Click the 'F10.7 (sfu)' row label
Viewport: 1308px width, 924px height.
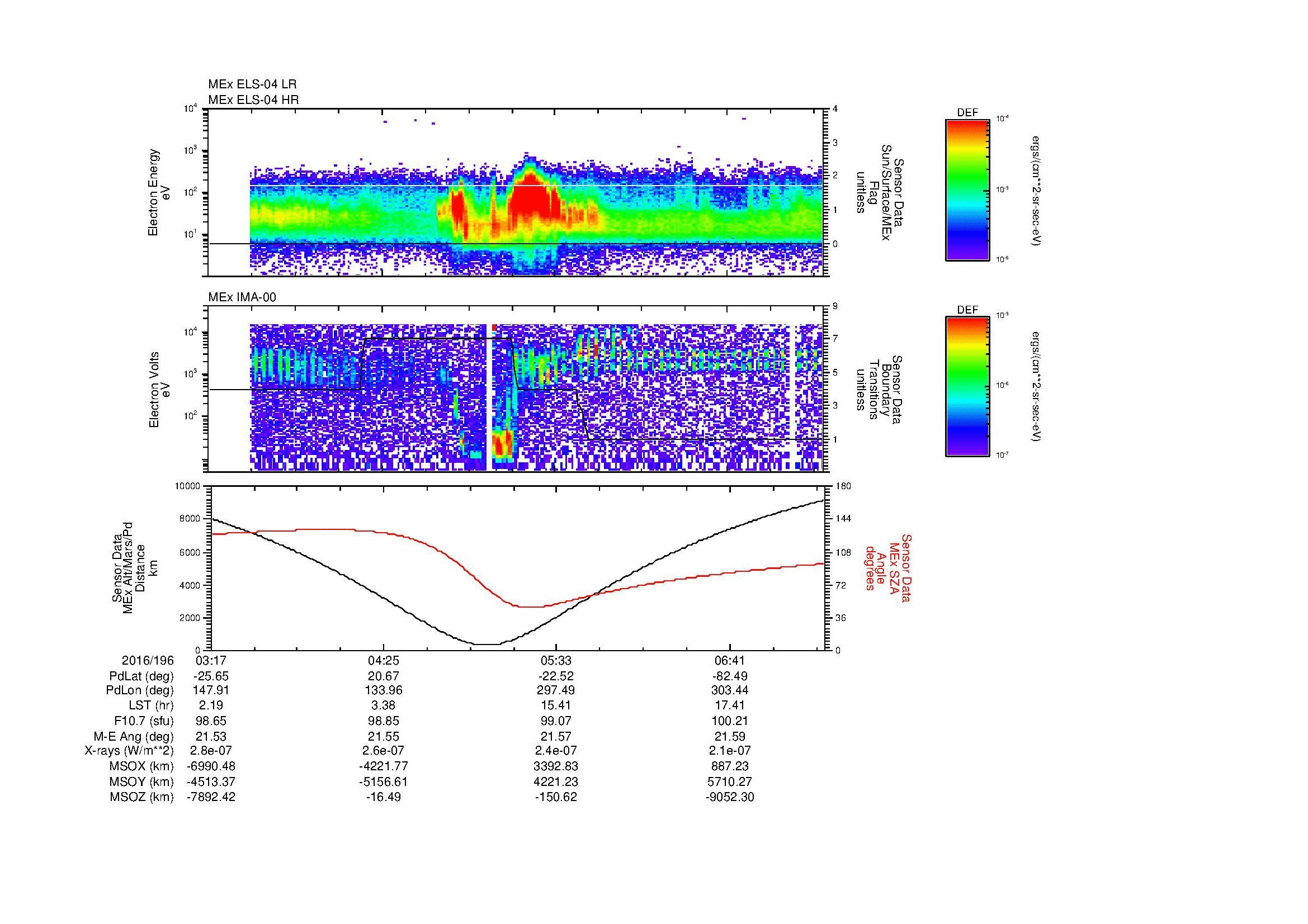(144, 721)
